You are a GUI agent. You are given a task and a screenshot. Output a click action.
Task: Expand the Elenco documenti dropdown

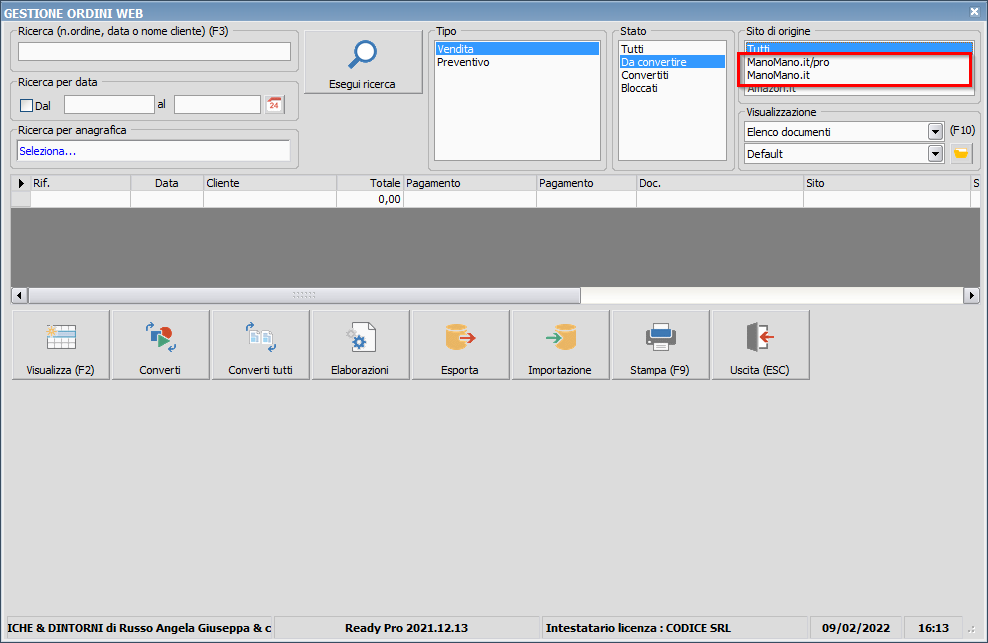pyautogui.click(x=935, y=132)
